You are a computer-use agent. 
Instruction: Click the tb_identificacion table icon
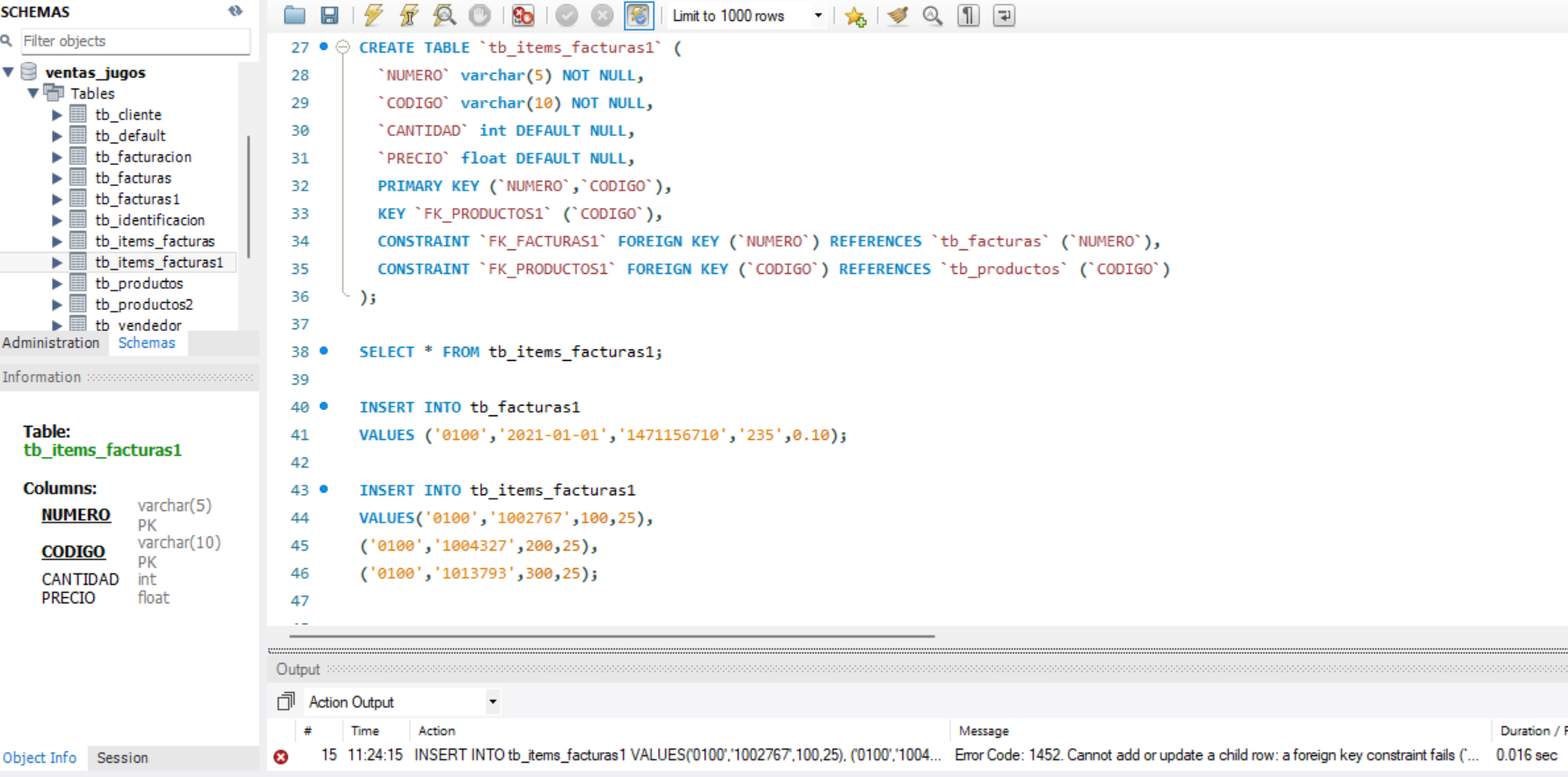[78, 219]
